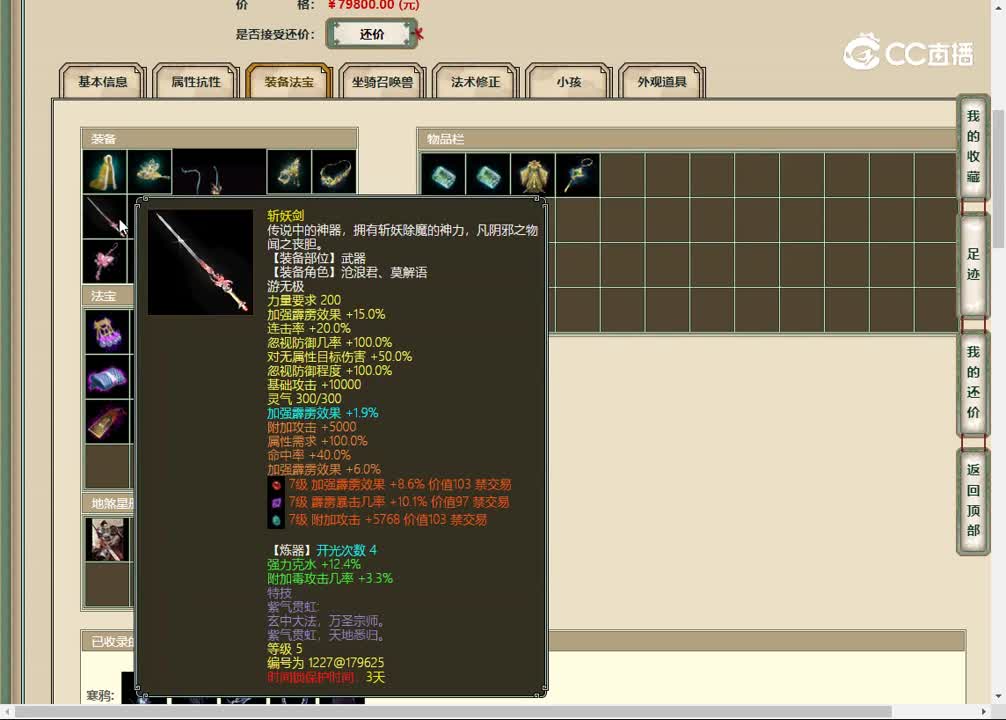Click the 基础攻击 +10000 text
This screenshot has width=1006, height=720.
(x=314, y=385)
